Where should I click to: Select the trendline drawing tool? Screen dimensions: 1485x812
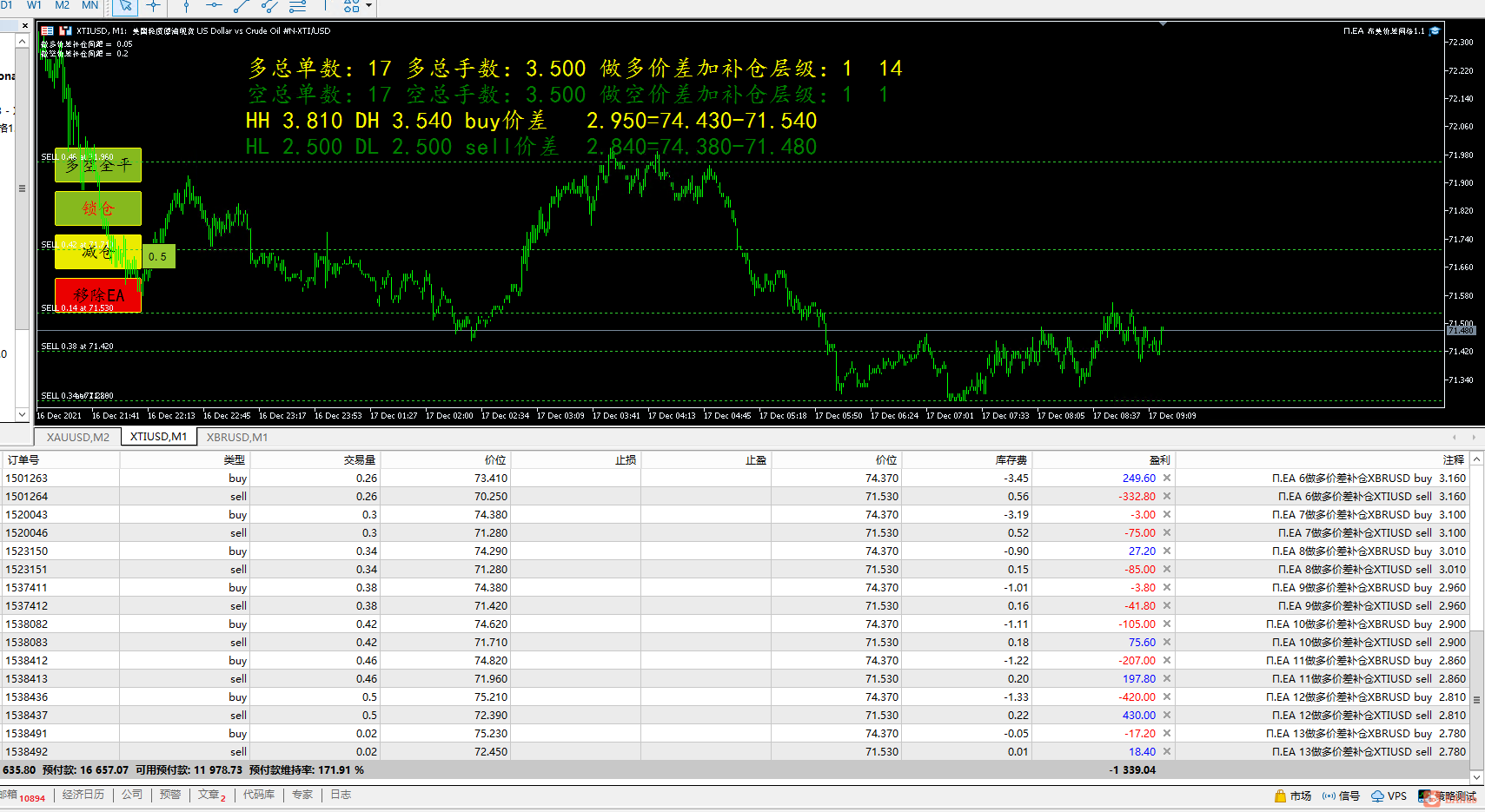[242, 7]
